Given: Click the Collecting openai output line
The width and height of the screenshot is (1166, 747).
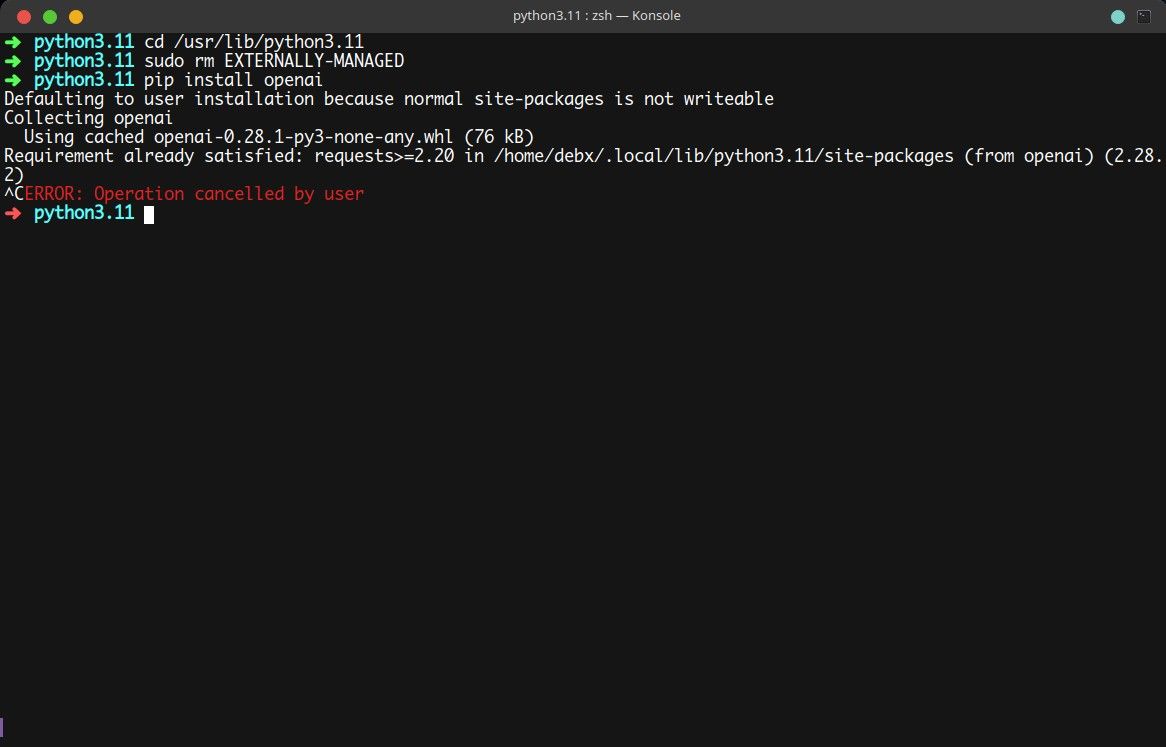Looking at the screenshot, I should click(x=86, y=117).
